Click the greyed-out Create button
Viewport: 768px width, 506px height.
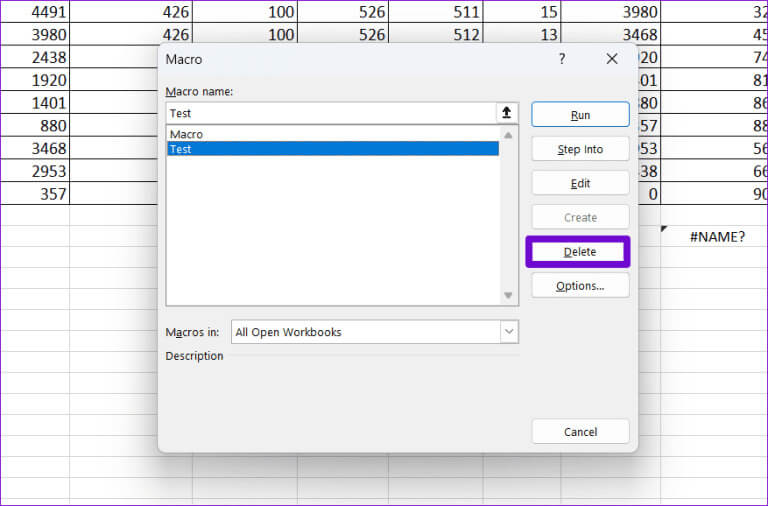pyautogui.click(x=580, y=217)
